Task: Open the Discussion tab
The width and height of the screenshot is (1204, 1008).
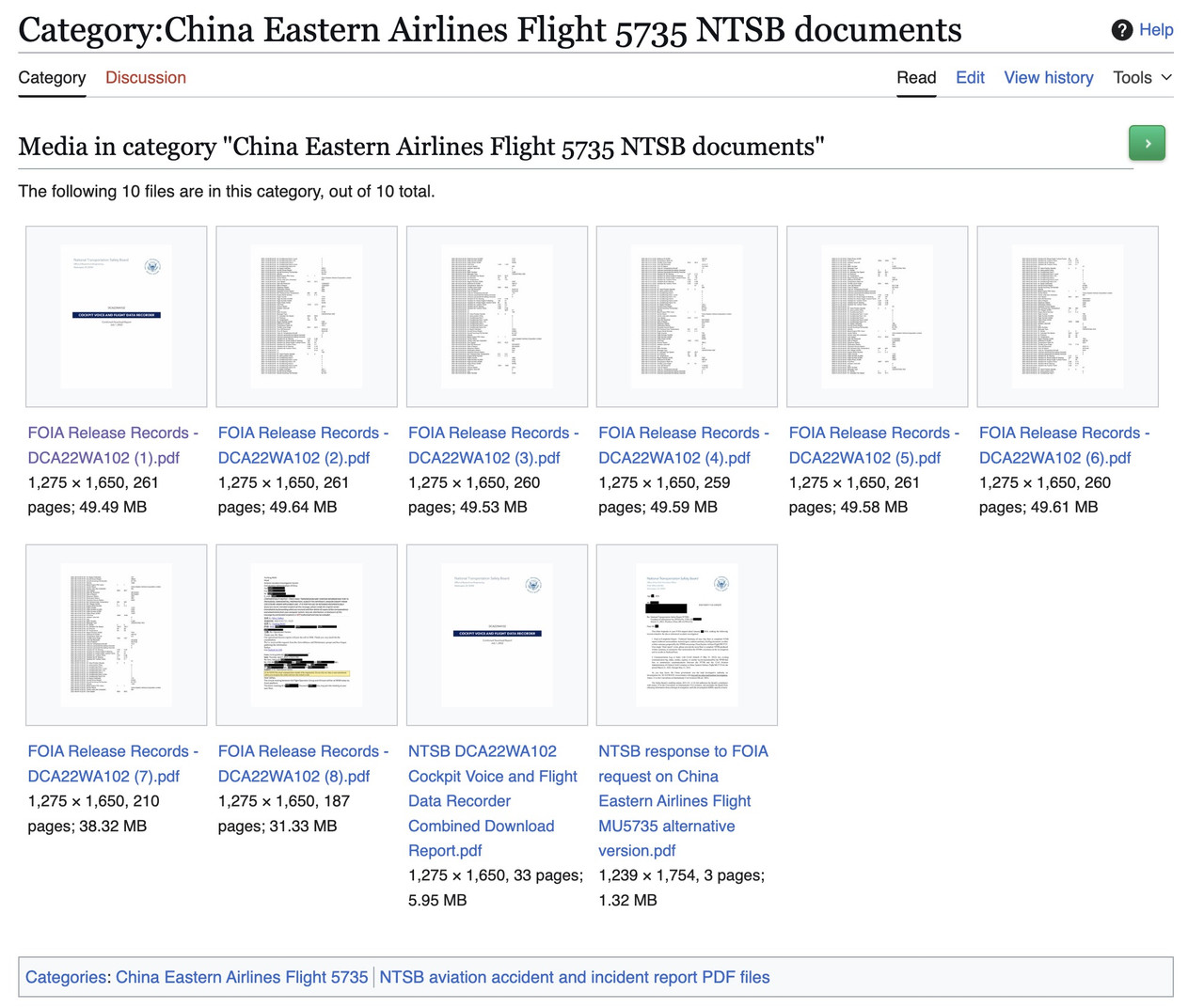Action: [x=146, y=77]
